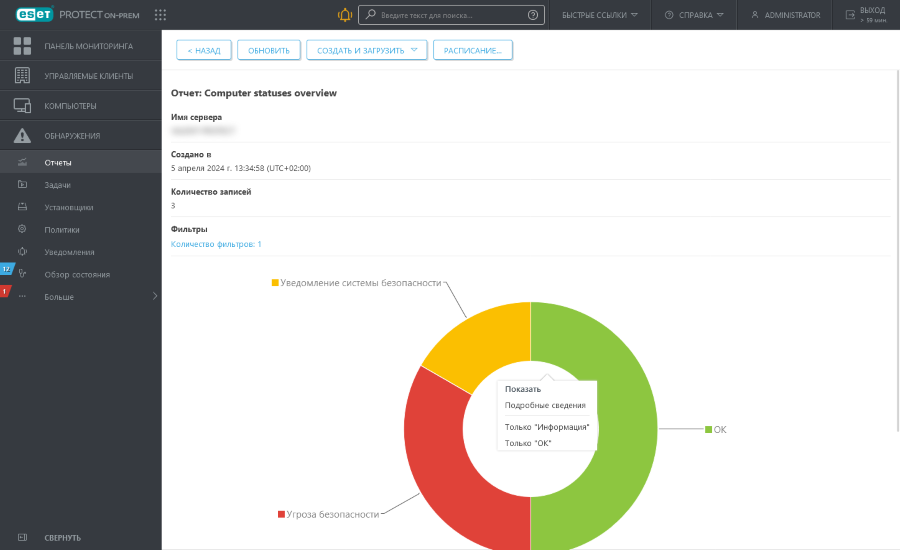
Task: Open the apps grid menu icon
Action: (x=160, y=15)
